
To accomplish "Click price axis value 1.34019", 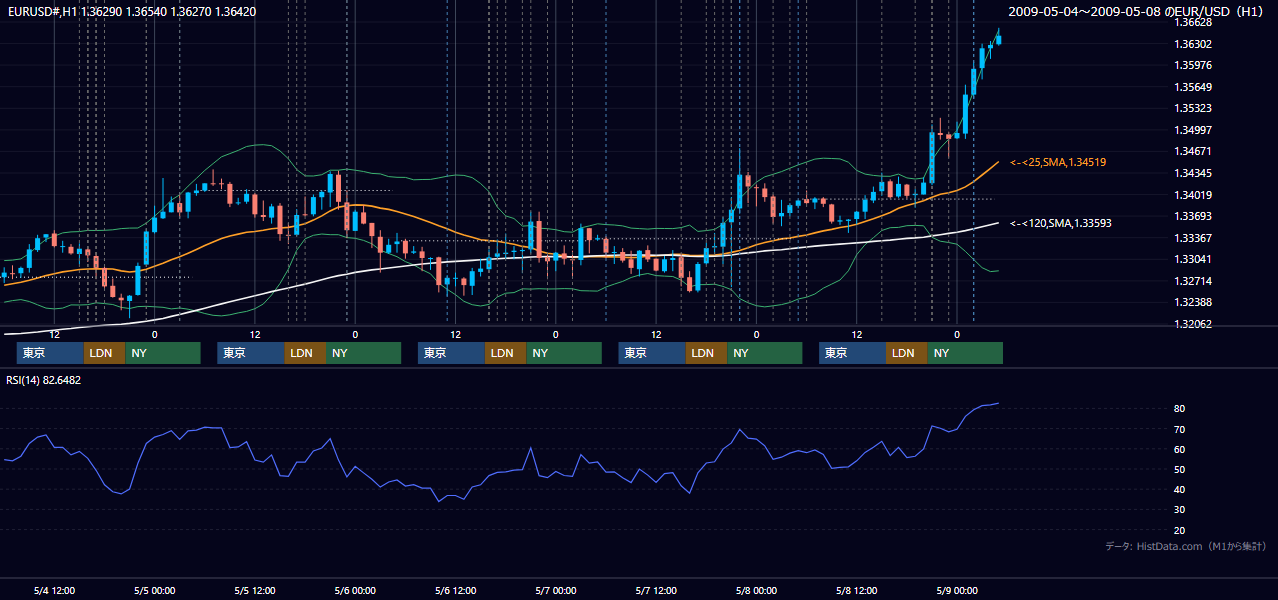I will point(1193,195).
